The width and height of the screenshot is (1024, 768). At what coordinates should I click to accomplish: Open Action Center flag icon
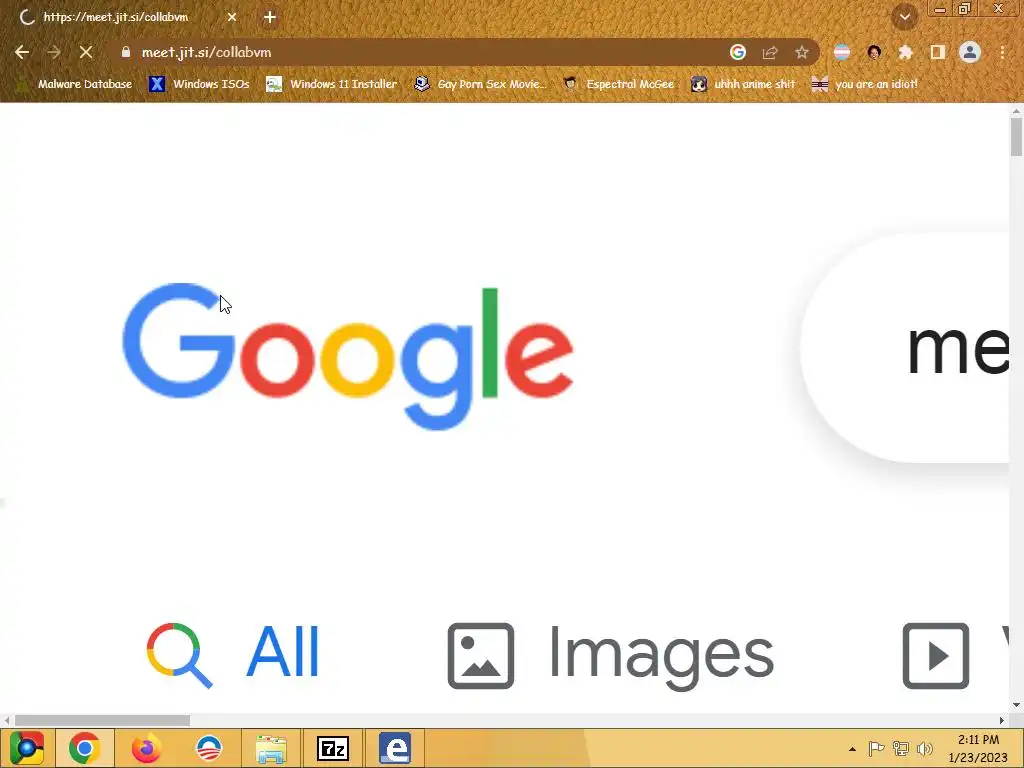876,748
